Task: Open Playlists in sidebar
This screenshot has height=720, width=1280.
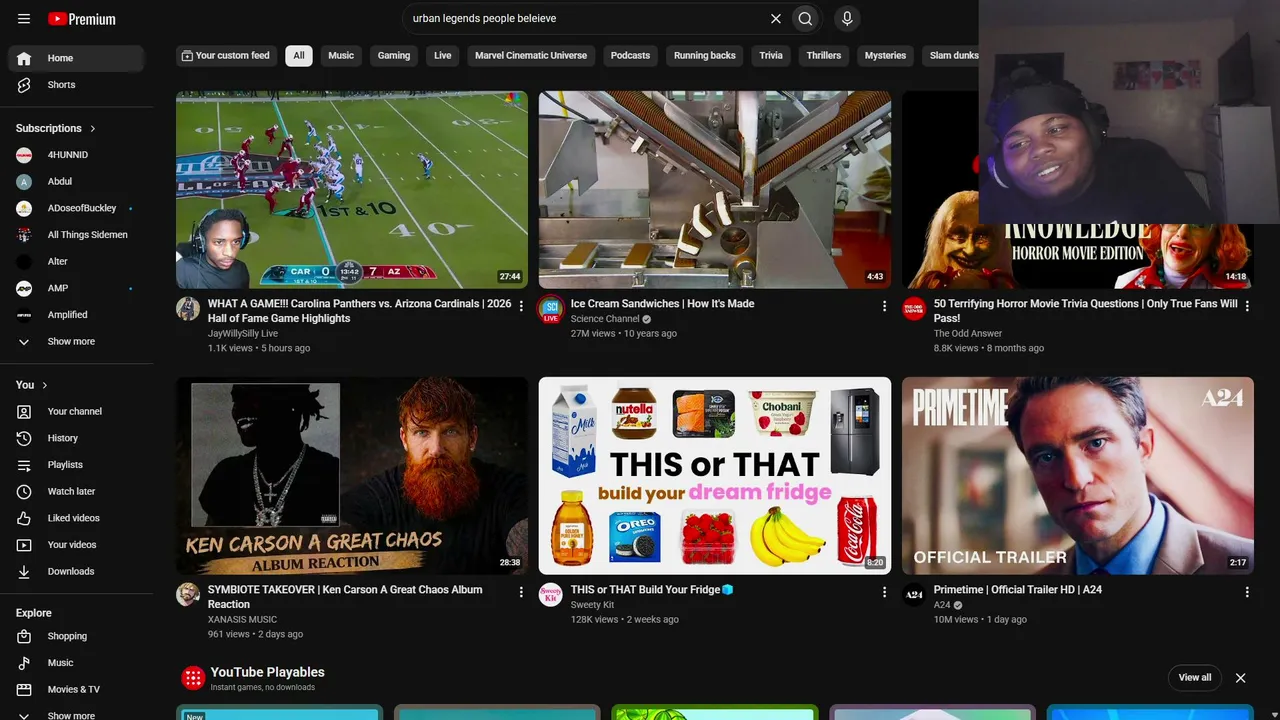Action: point(76,465)
